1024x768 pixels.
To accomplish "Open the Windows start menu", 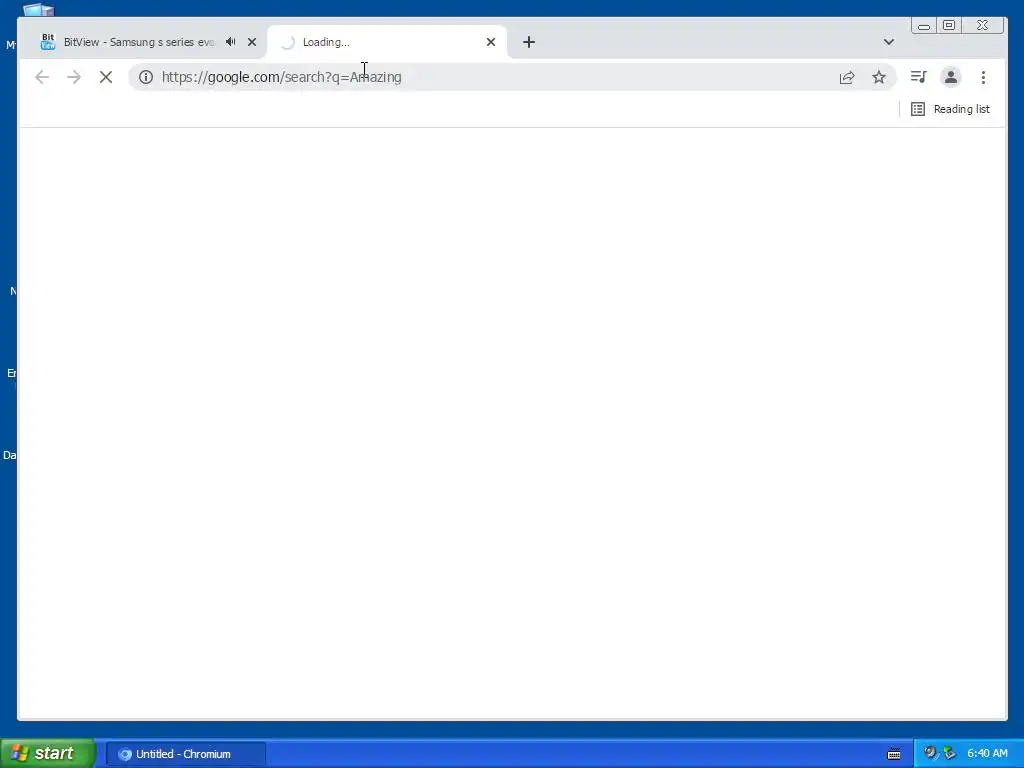I will coord(48,754).
